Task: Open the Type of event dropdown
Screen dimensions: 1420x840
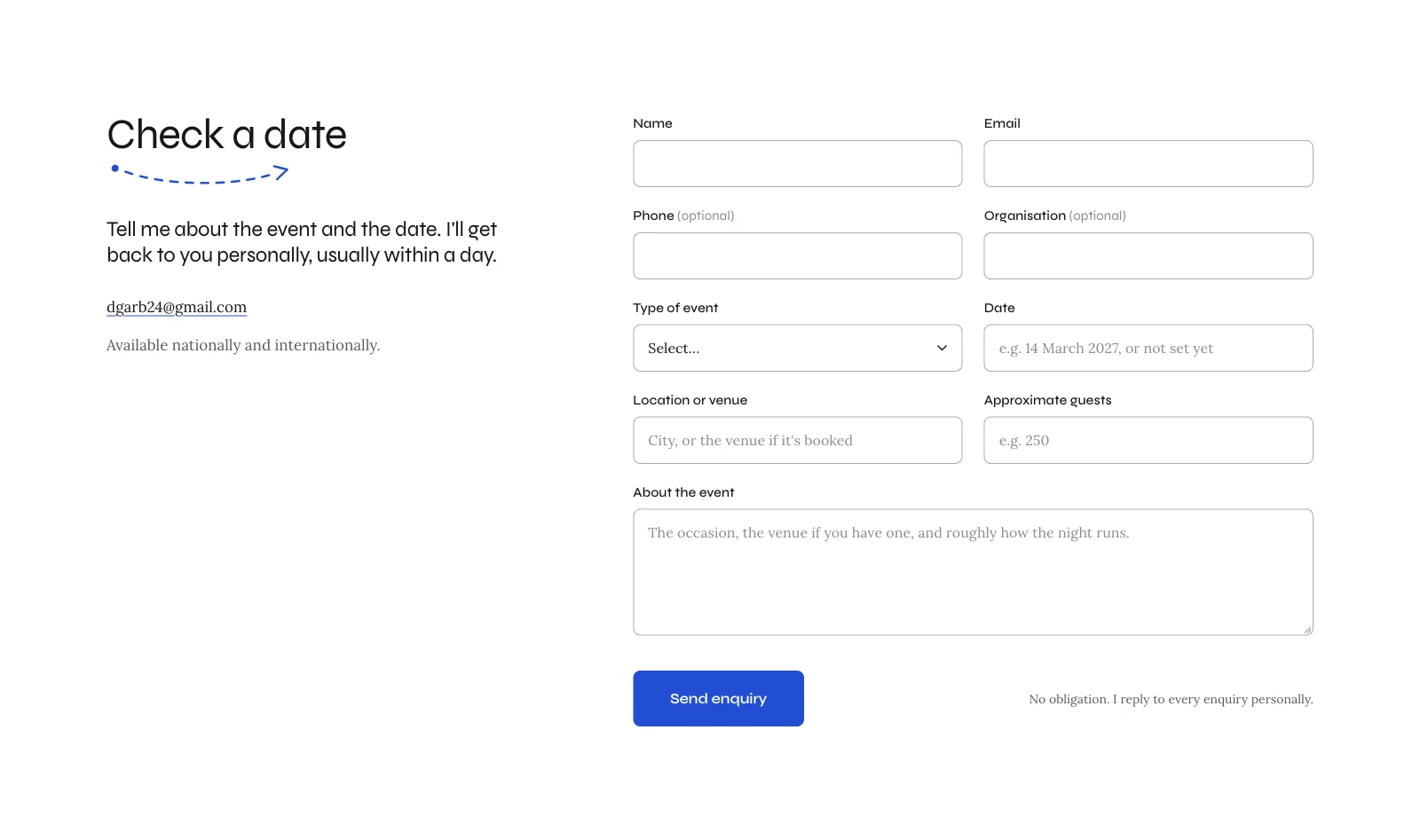Action: pyautogui.click(x=797, y=348)
